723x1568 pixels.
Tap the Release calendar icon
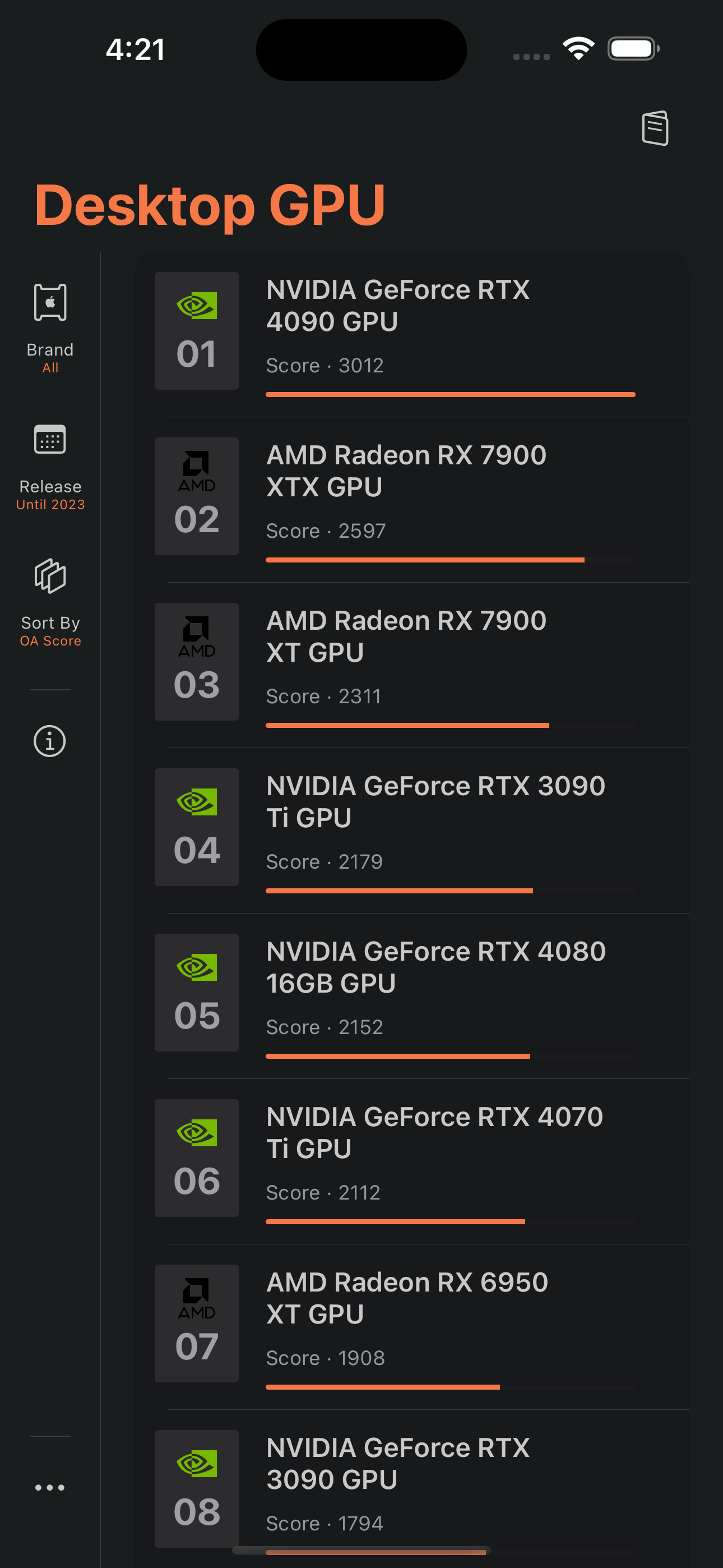[50, 439]
